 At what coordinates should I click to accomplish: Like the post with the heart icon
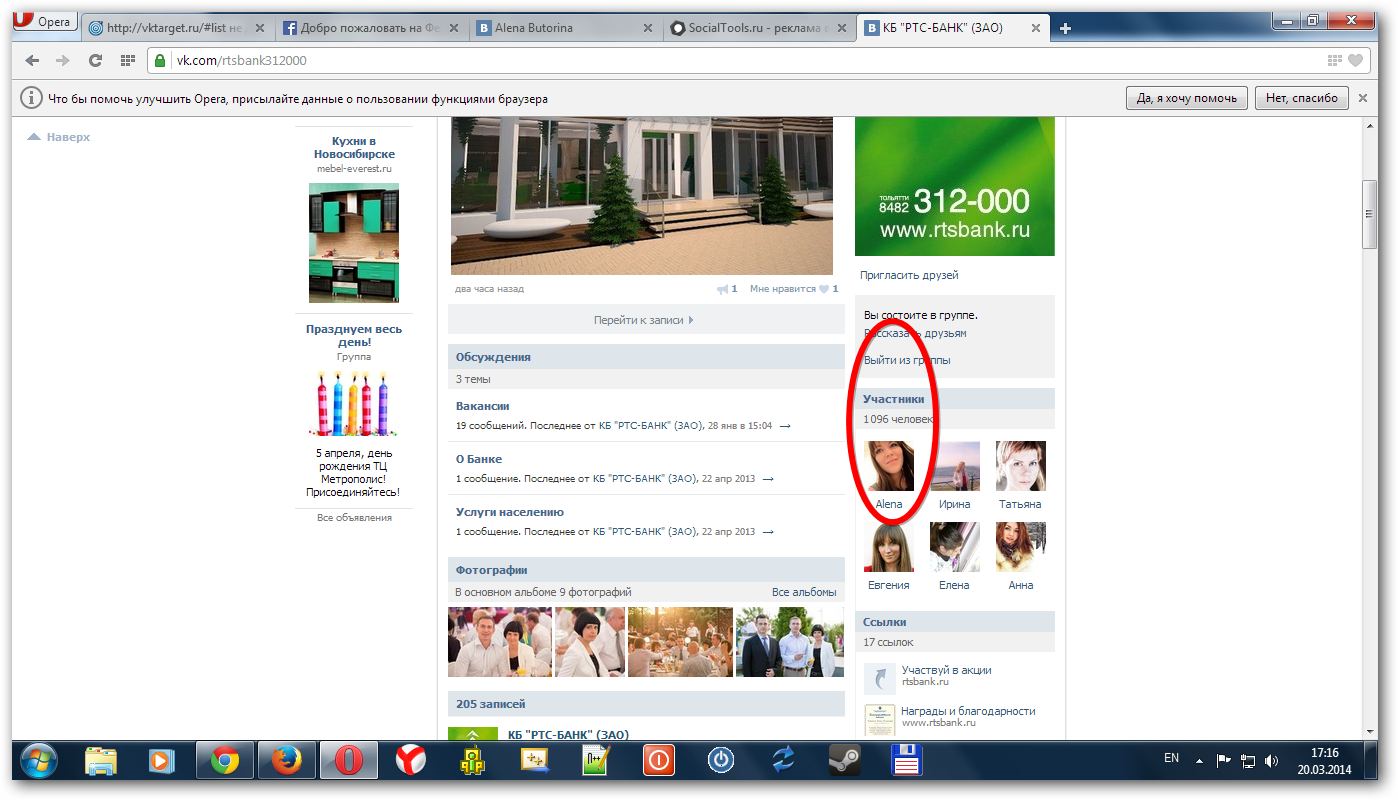[824, 289]
